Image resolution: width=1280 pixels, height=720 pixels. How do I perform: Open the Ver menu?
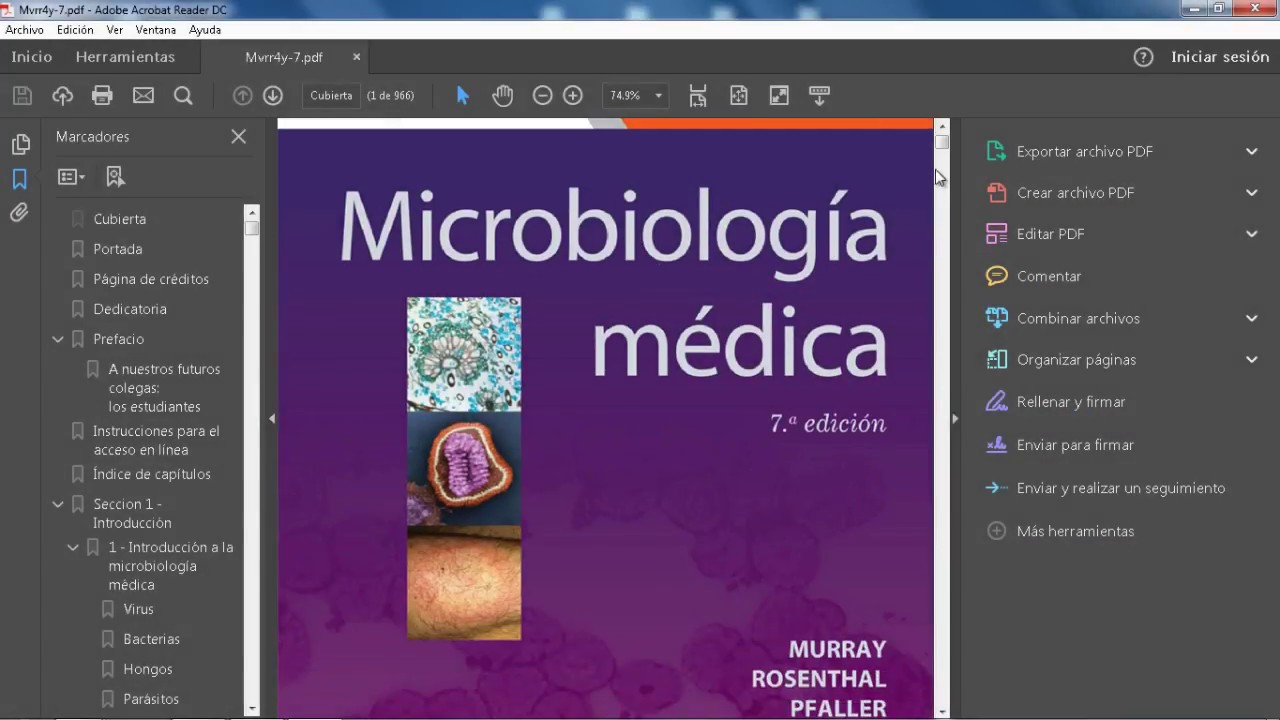point(115,30)
